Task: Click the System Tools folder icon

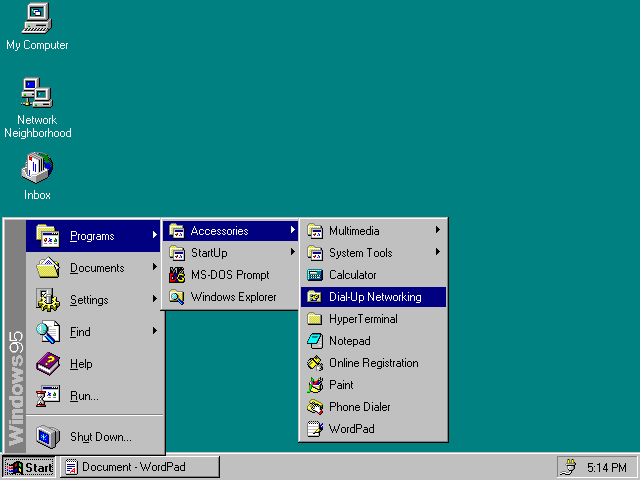Action: (x=315, y=253)
